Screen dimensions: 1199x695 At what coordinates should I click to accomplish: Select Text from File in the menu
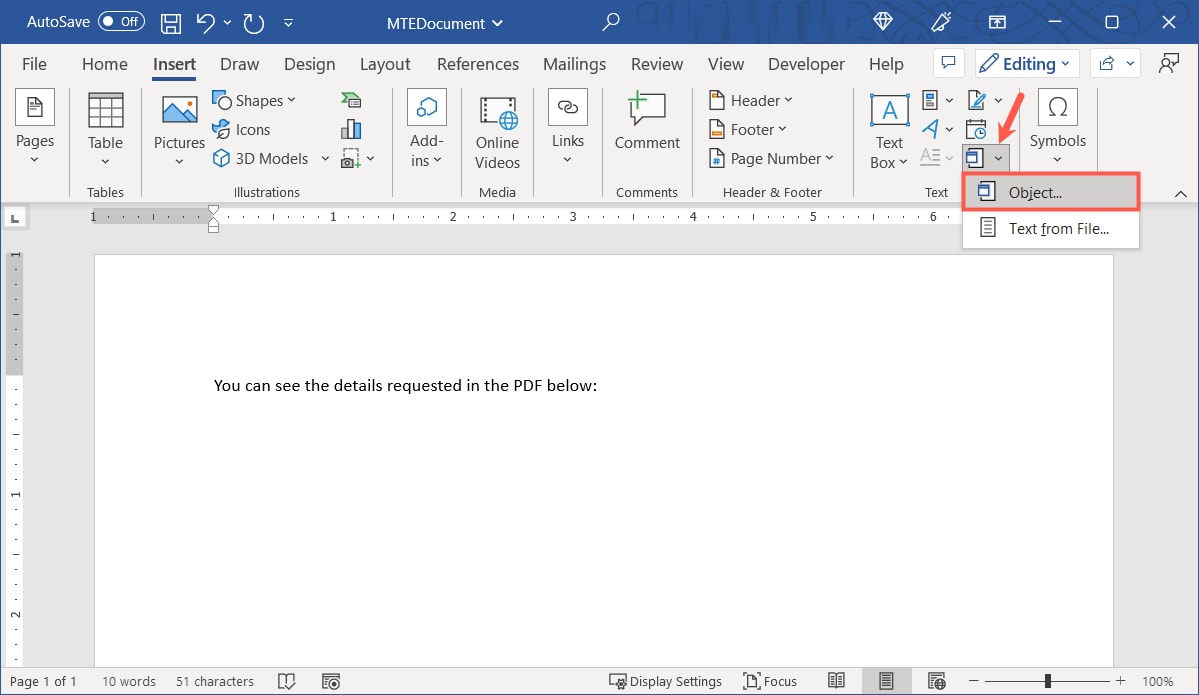[1058, 228]
